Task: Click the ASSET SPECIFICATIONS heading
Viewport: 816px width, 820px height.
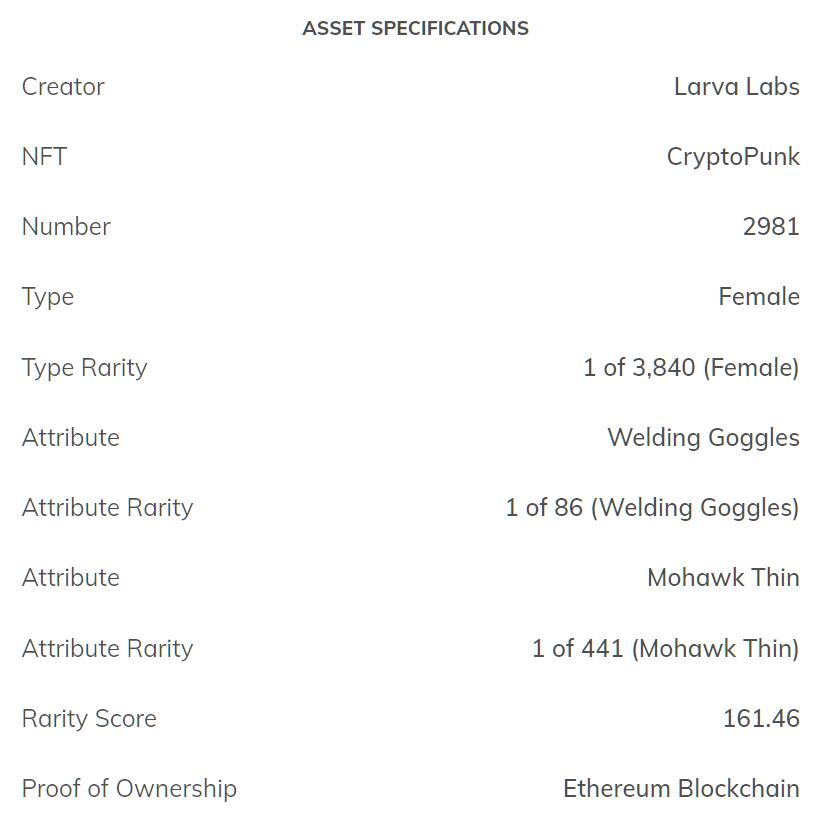Action: [x=415, y=28]
